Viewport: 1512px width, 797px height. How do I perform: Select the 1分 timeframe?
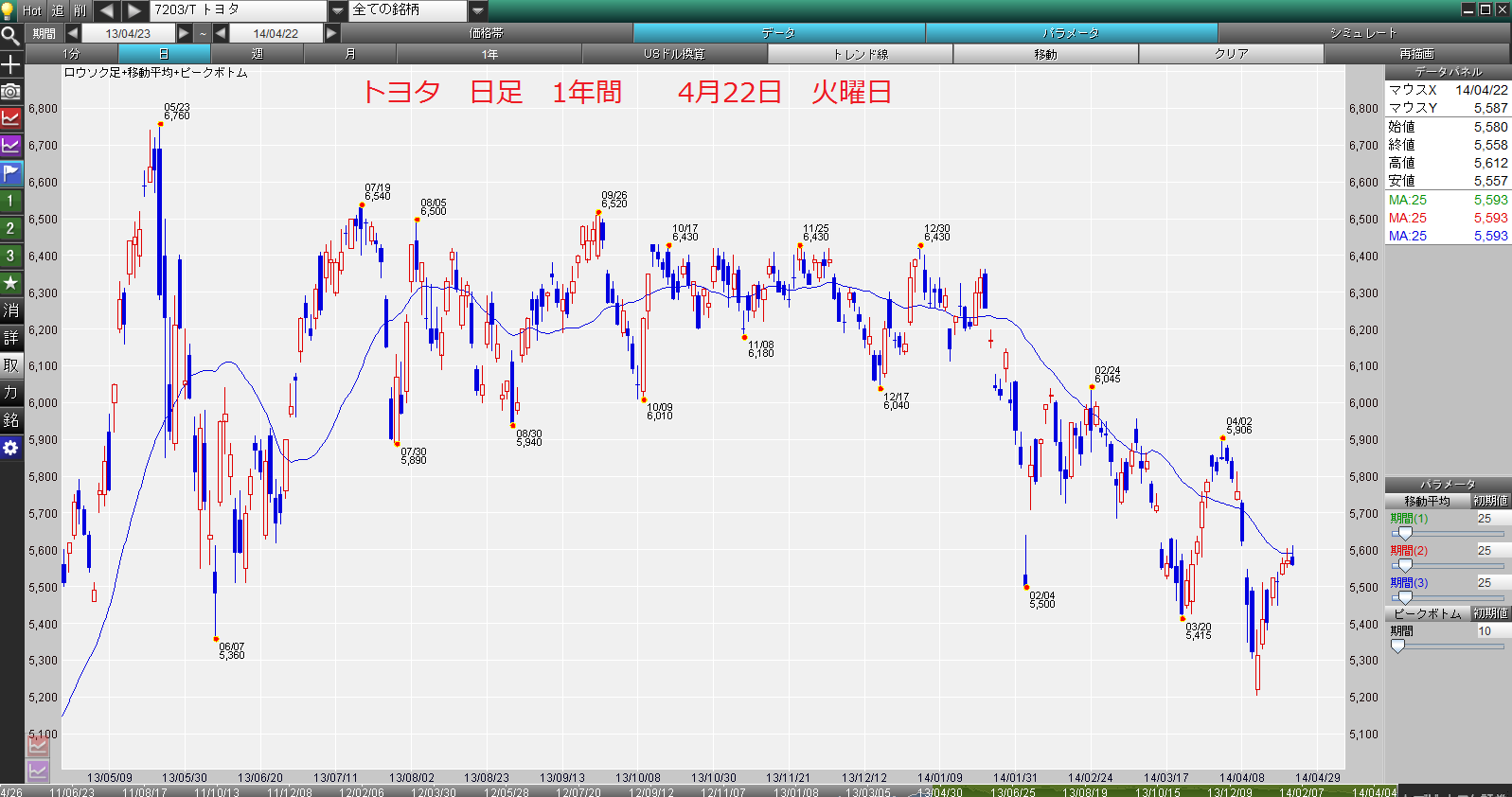(72, 54)
